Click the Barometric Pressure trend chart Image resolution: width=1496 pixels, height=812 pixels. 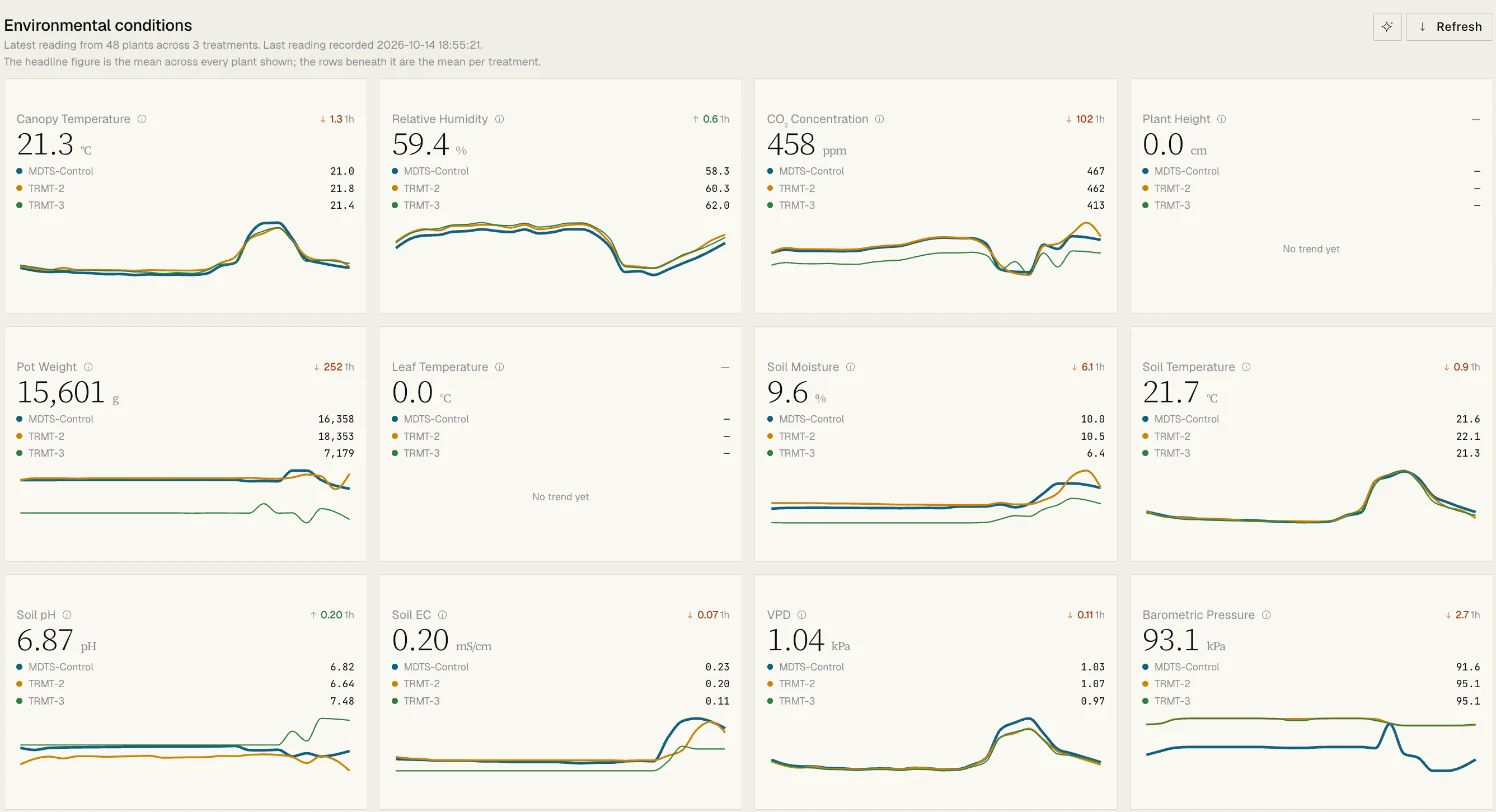(x=1311, y=744)
